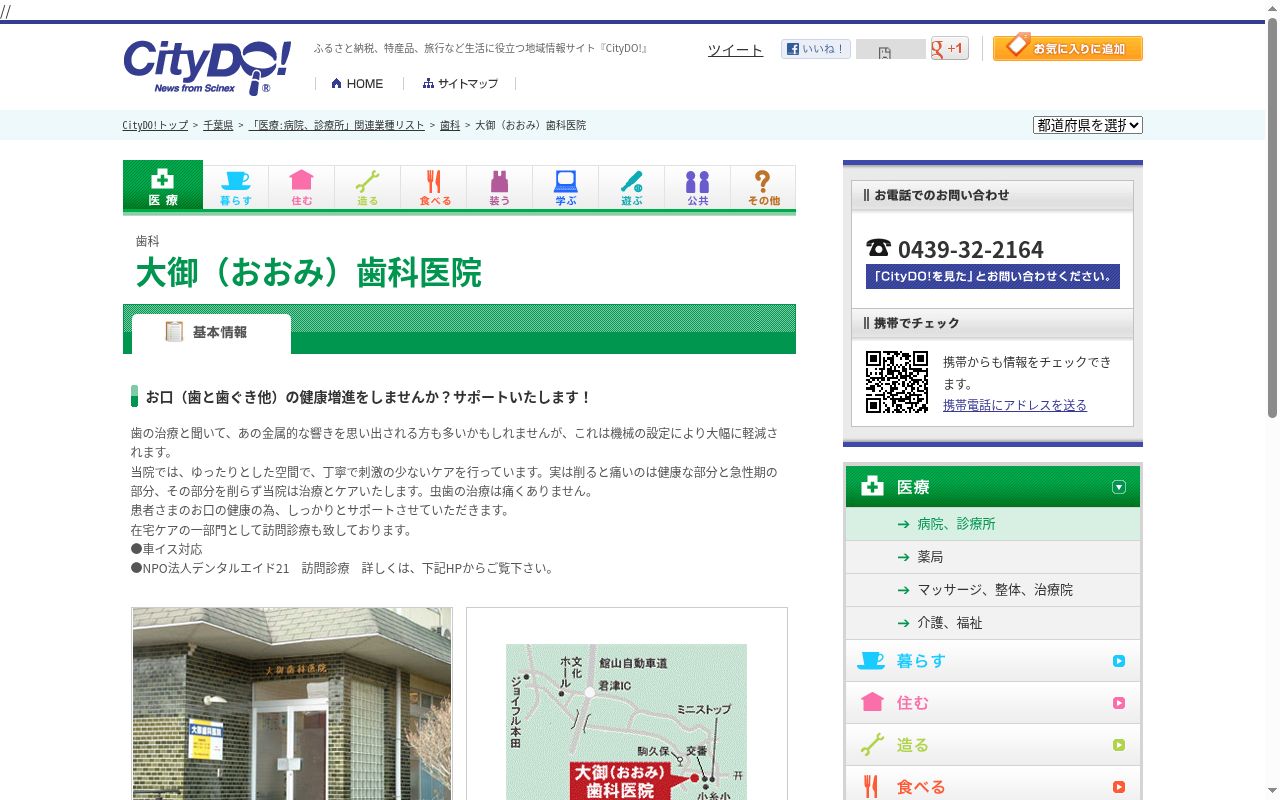Click 携帯電話にアドレスを送る link

(x=1015, y=405)
